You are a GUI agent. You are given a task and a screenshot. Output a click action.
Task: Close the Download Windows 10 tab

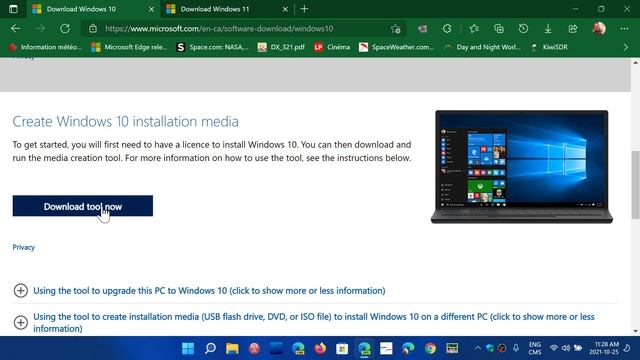(151, 9)
